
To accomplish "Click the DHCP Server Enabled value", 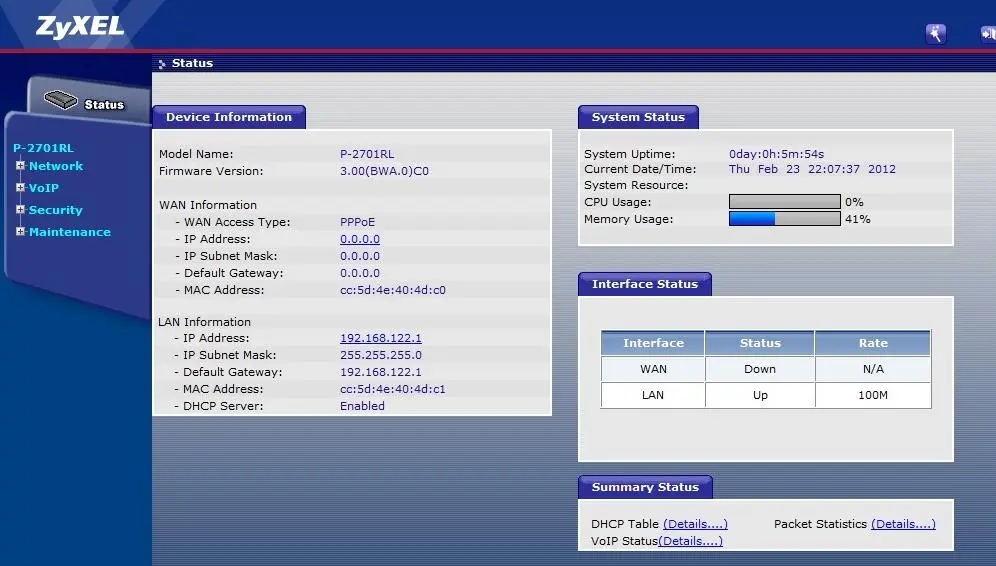I will tap(362, 406).
